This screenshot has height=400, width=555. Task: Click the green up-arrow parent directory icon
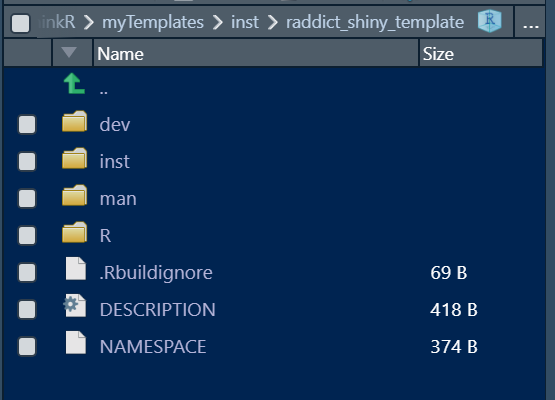coord(74,84)
